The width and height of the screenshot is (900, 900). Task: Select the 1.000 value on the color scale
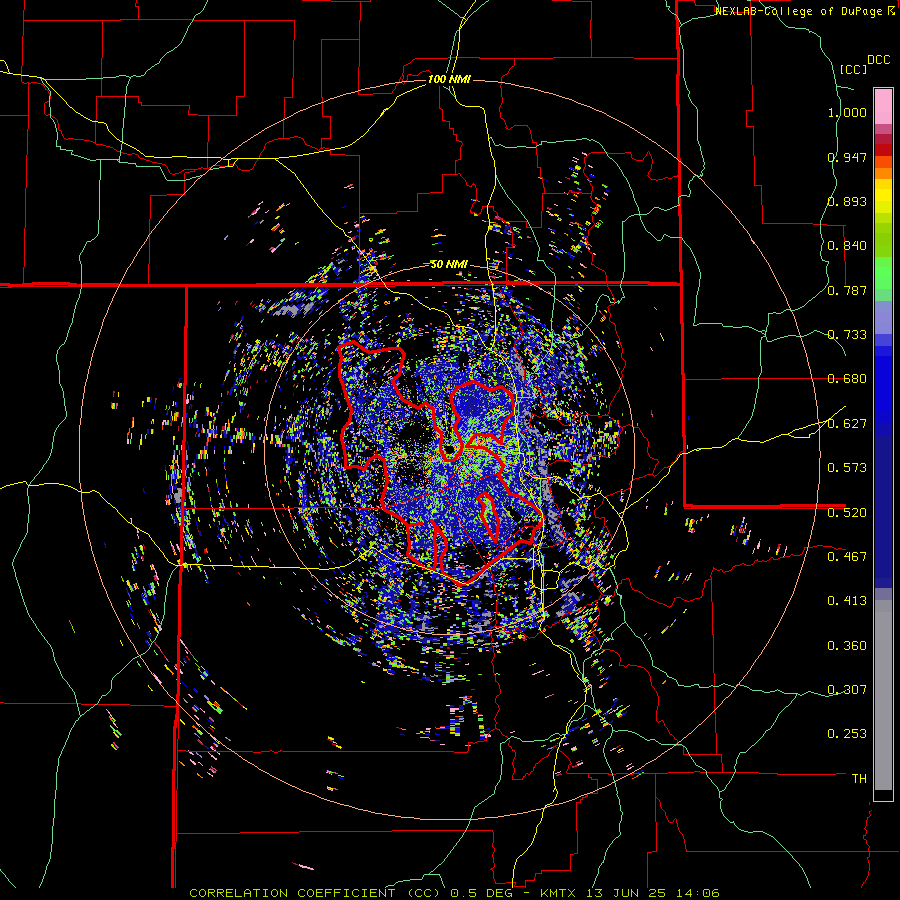(x=847, y=112)
